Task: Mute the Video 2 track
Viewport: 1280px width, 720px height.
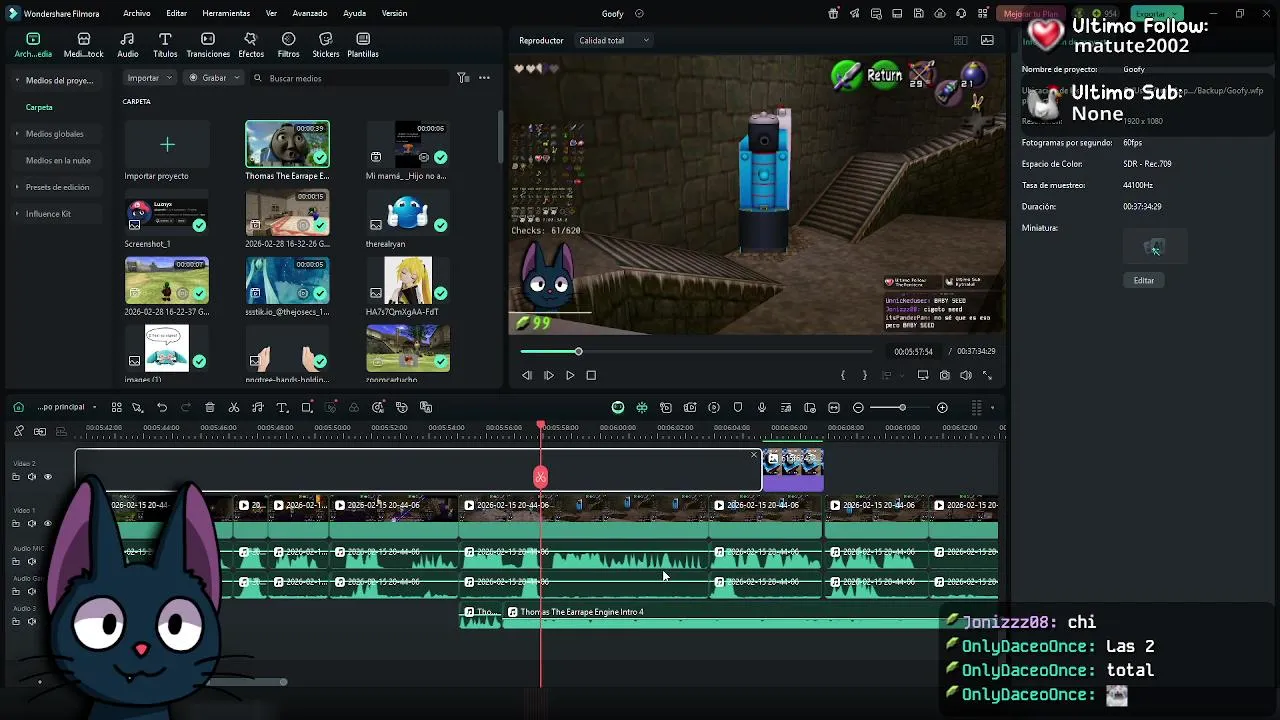Action: click(31, 477)
